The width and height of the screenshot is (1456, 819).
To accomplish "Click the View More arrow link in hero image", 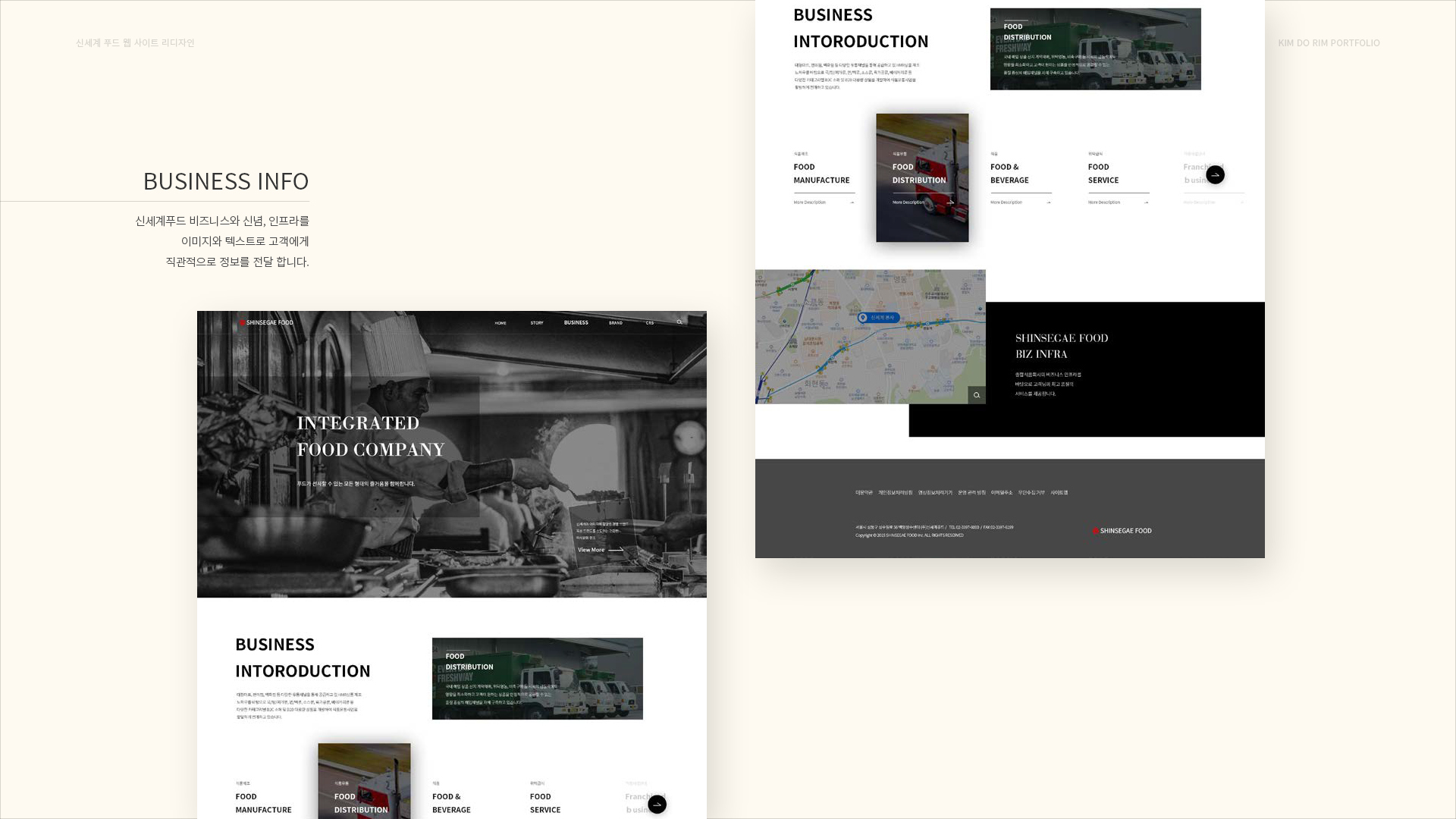I will [x=601, y=550].
